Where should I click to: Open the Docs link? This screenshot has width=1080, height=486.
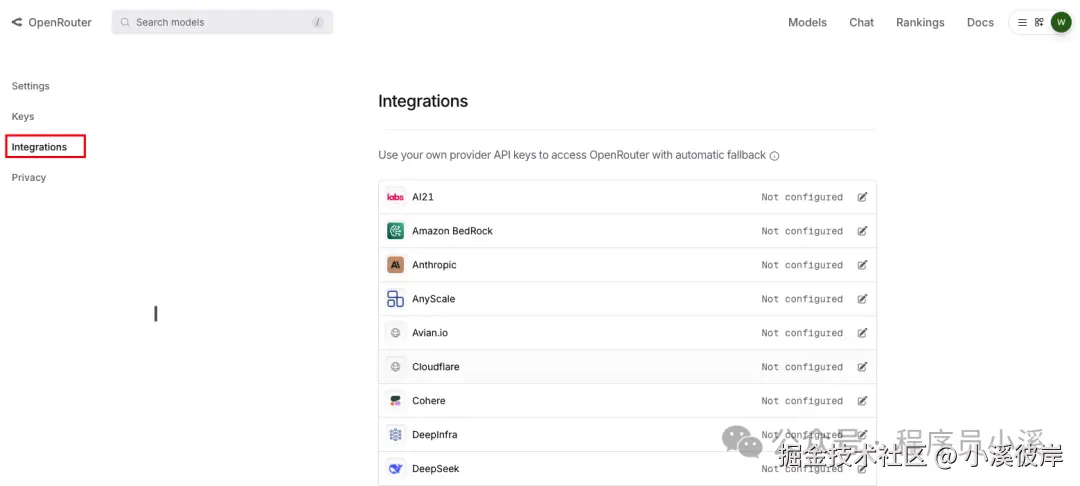[x=980, y=22]
